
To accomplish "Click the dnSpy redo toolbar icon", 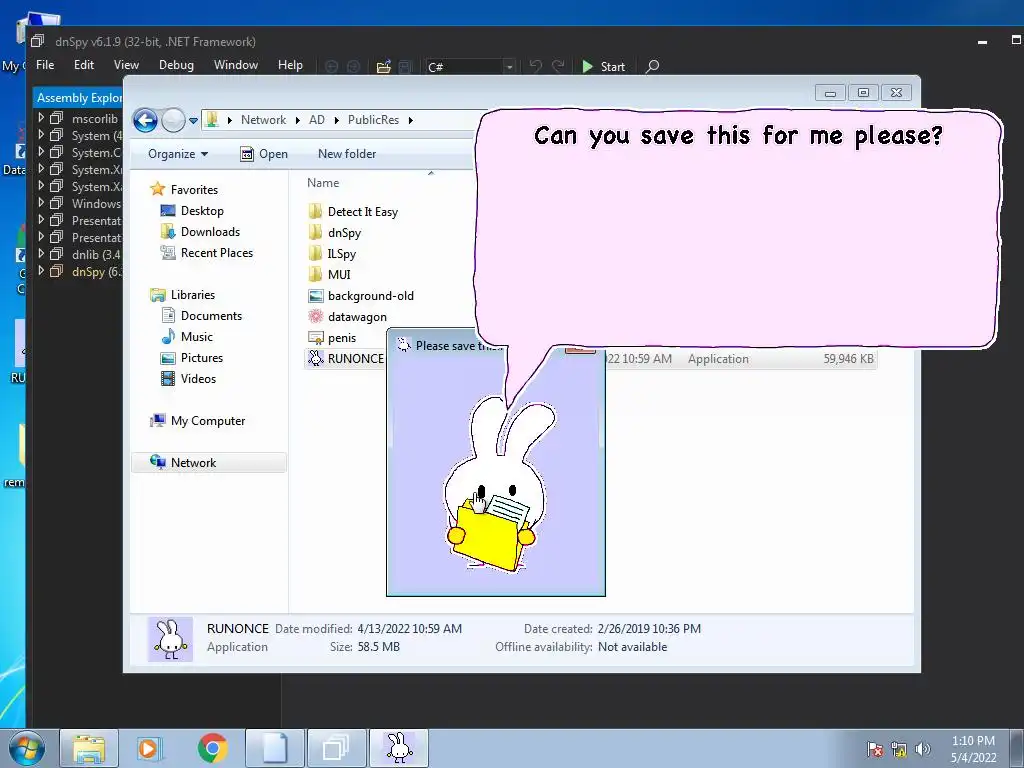I will point(558,67).
